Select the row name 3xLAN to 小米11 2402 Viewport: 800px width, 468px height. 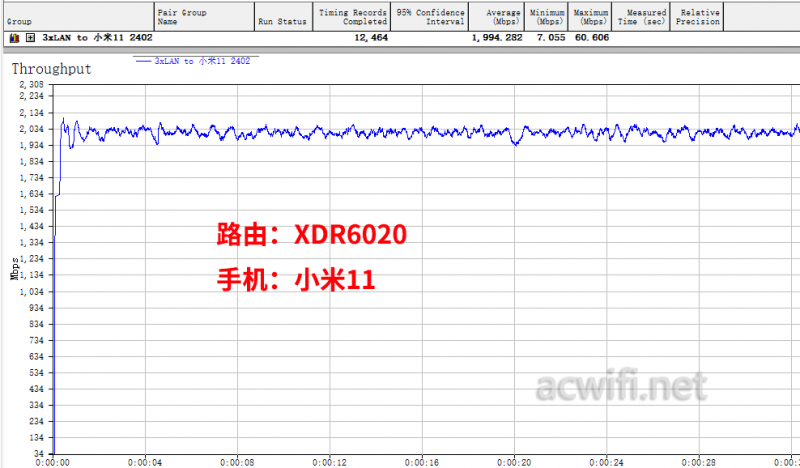click(x=97, y=38)
